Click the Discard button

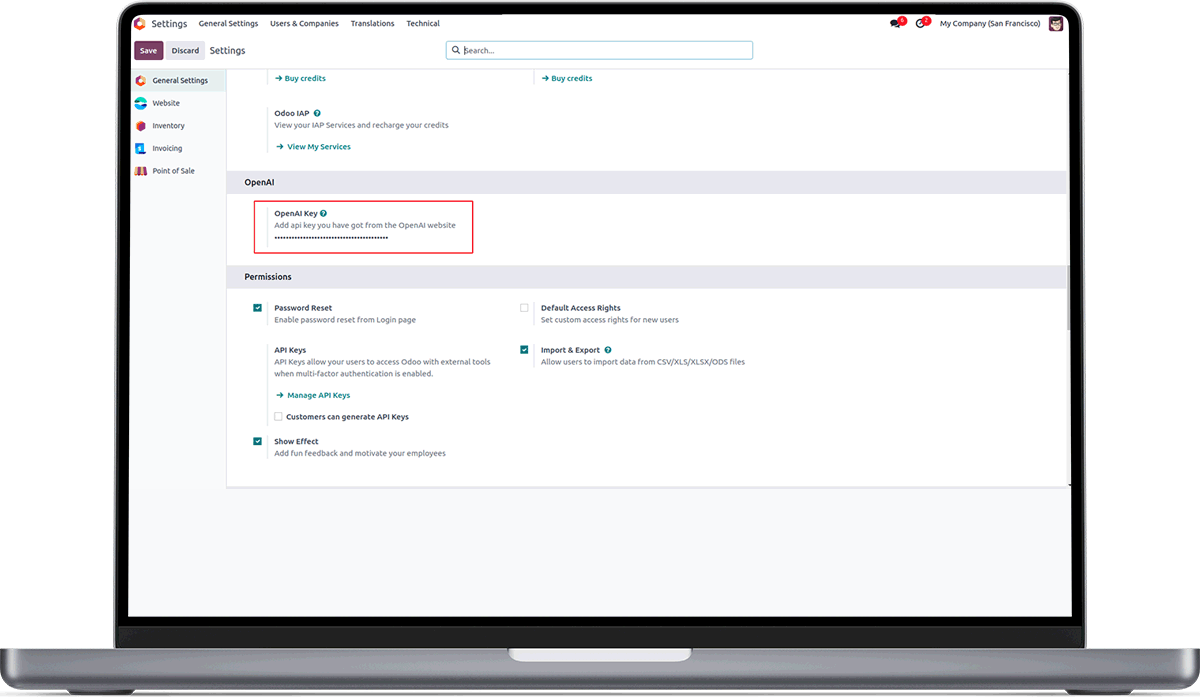185,50
